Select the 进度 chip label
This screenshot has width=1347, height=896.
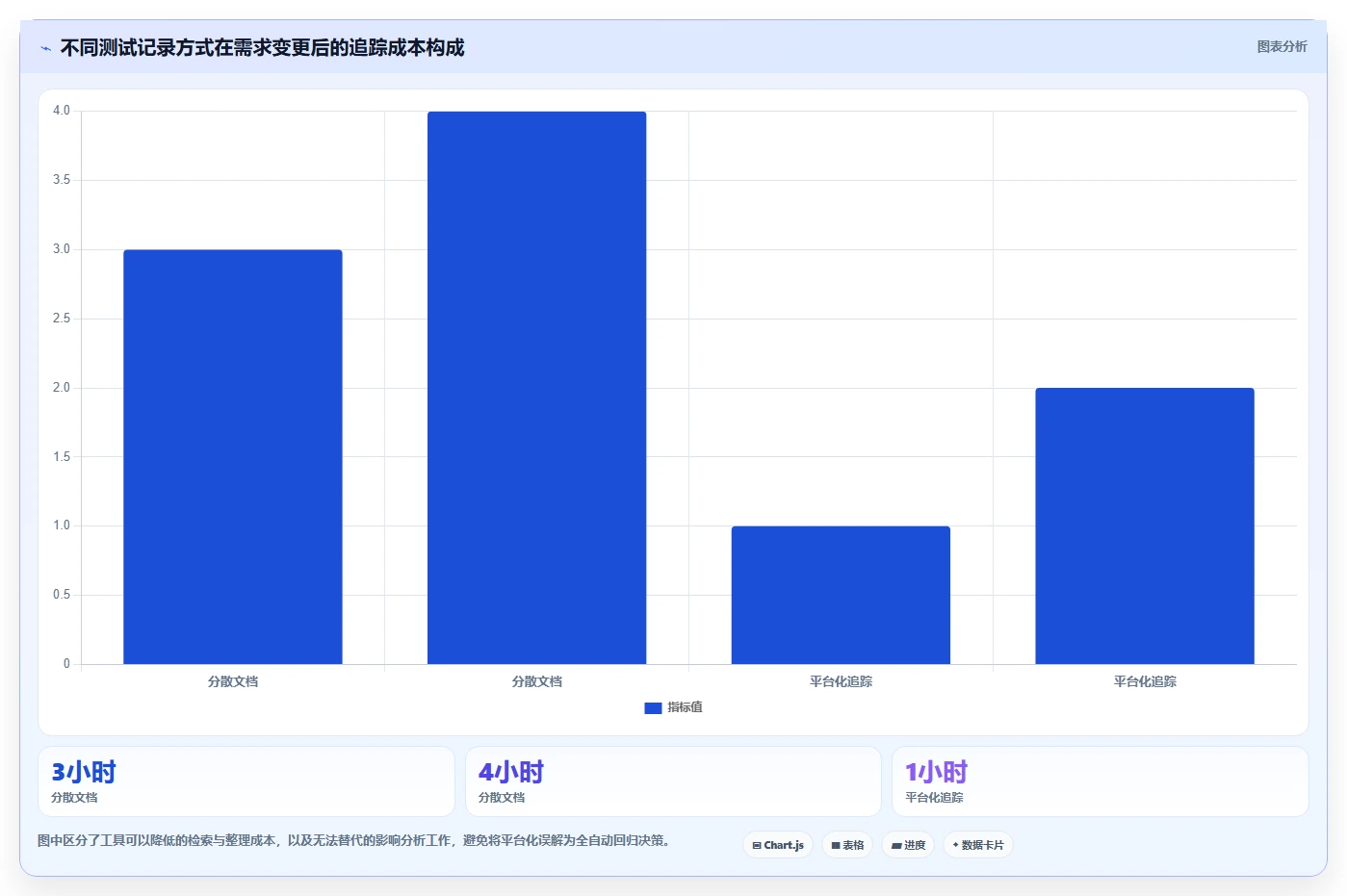(915, 845)
